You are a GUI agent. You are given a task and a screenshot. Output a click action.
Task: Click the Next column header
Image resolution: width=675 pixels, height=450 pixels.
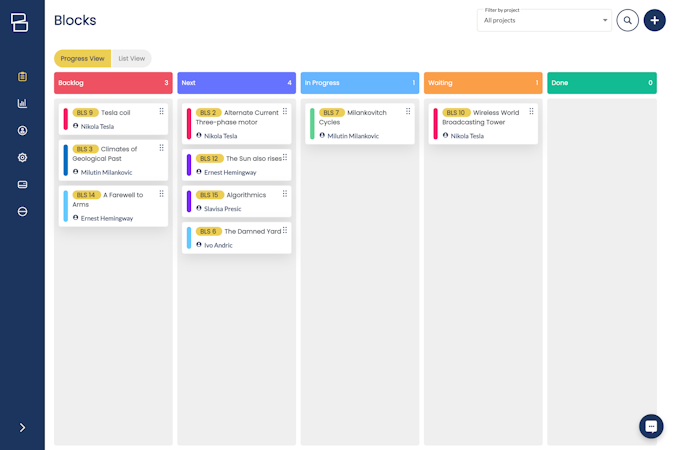click(236, 83)
